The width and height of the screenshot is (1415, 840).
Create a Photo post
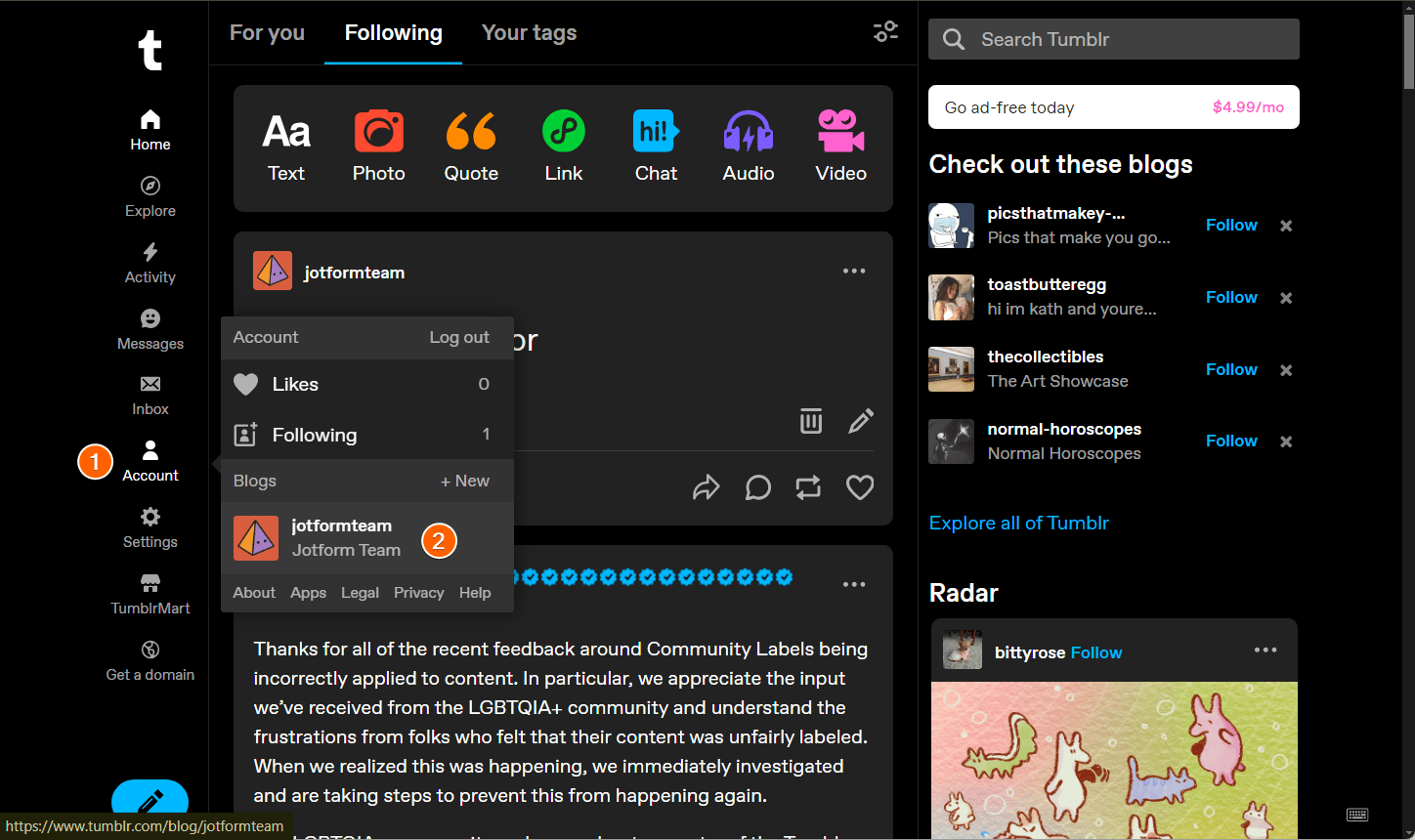[x=379, y=147]
